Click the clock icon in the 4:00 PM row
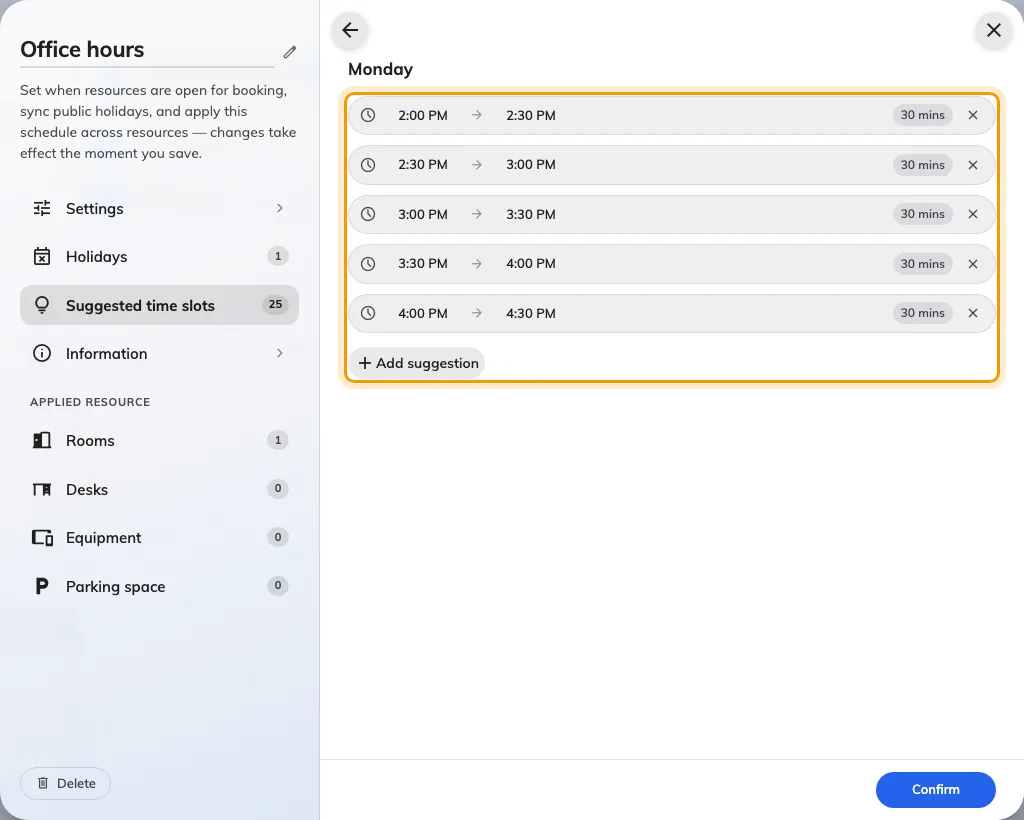This screenshot has width=1024, height=820. click(368, 313)
